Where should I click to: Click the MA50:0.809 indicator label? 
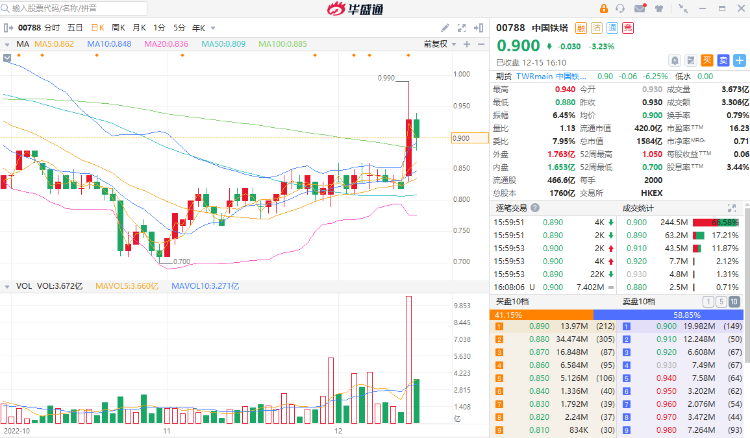click(x=223, y=44)
